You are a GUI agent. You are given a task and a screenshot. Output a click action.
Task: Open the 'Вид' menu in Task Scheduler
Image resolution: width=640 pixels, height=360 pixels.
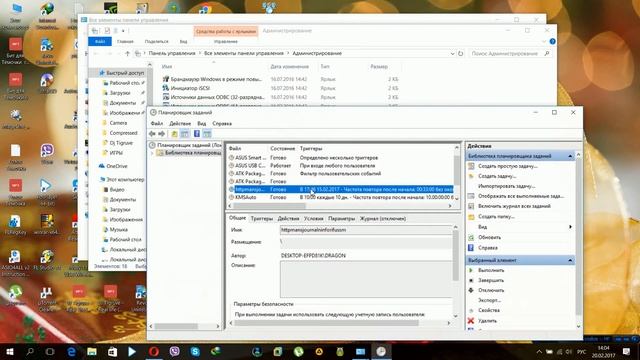click(202, 124)
